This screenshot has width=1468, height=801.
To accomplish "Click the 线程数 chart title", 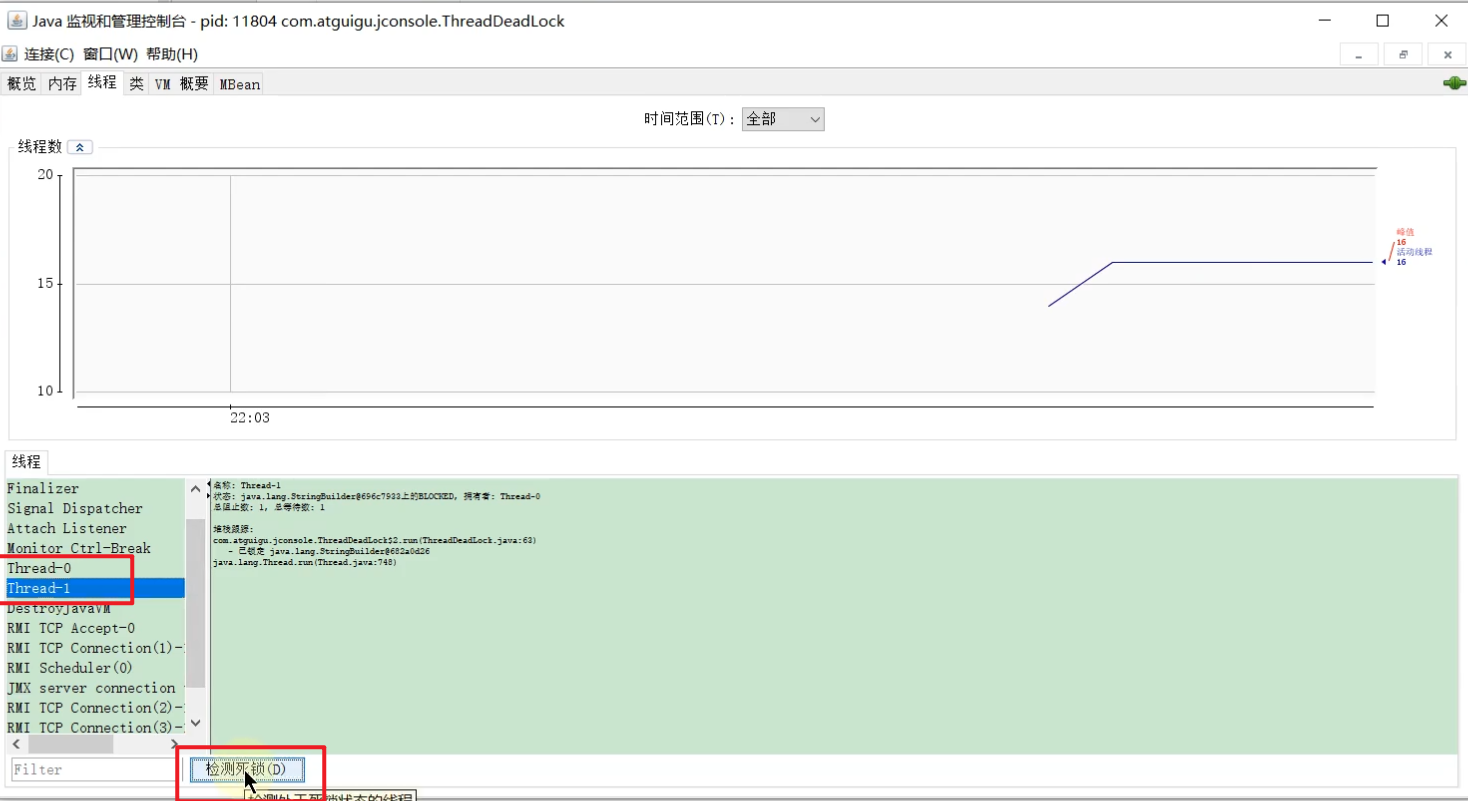I will 40,147.
